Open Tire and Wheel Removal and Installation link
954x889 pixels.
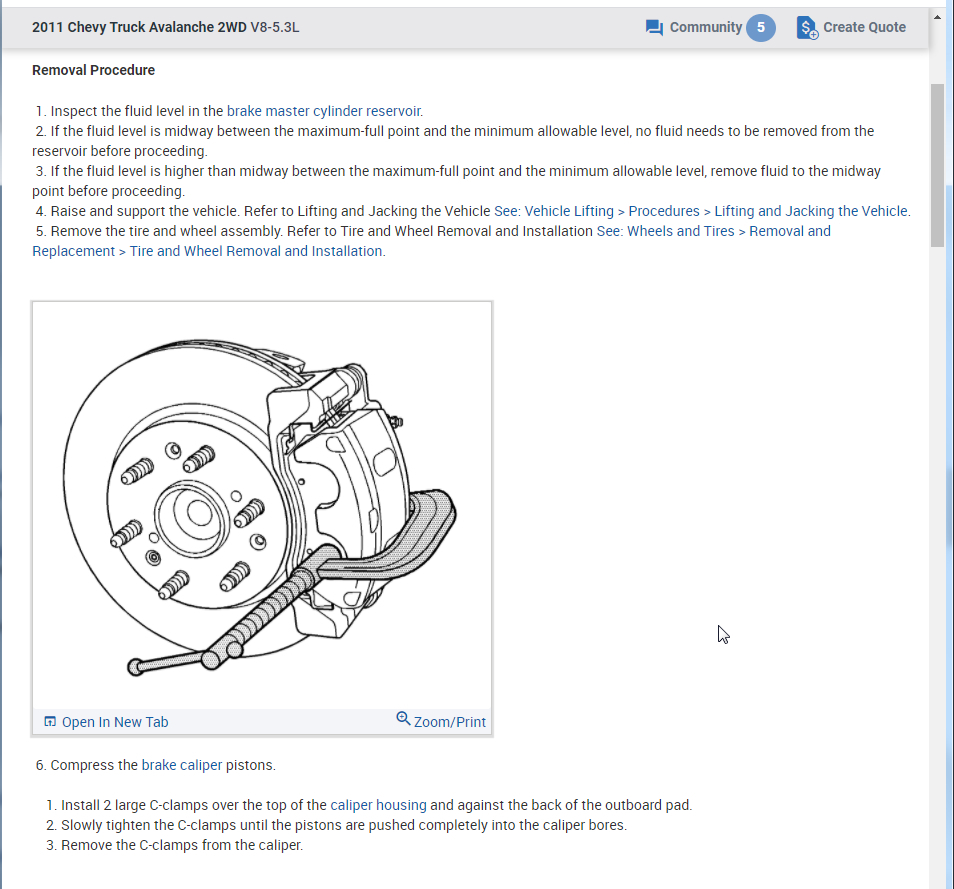click(x=256, y=251)
